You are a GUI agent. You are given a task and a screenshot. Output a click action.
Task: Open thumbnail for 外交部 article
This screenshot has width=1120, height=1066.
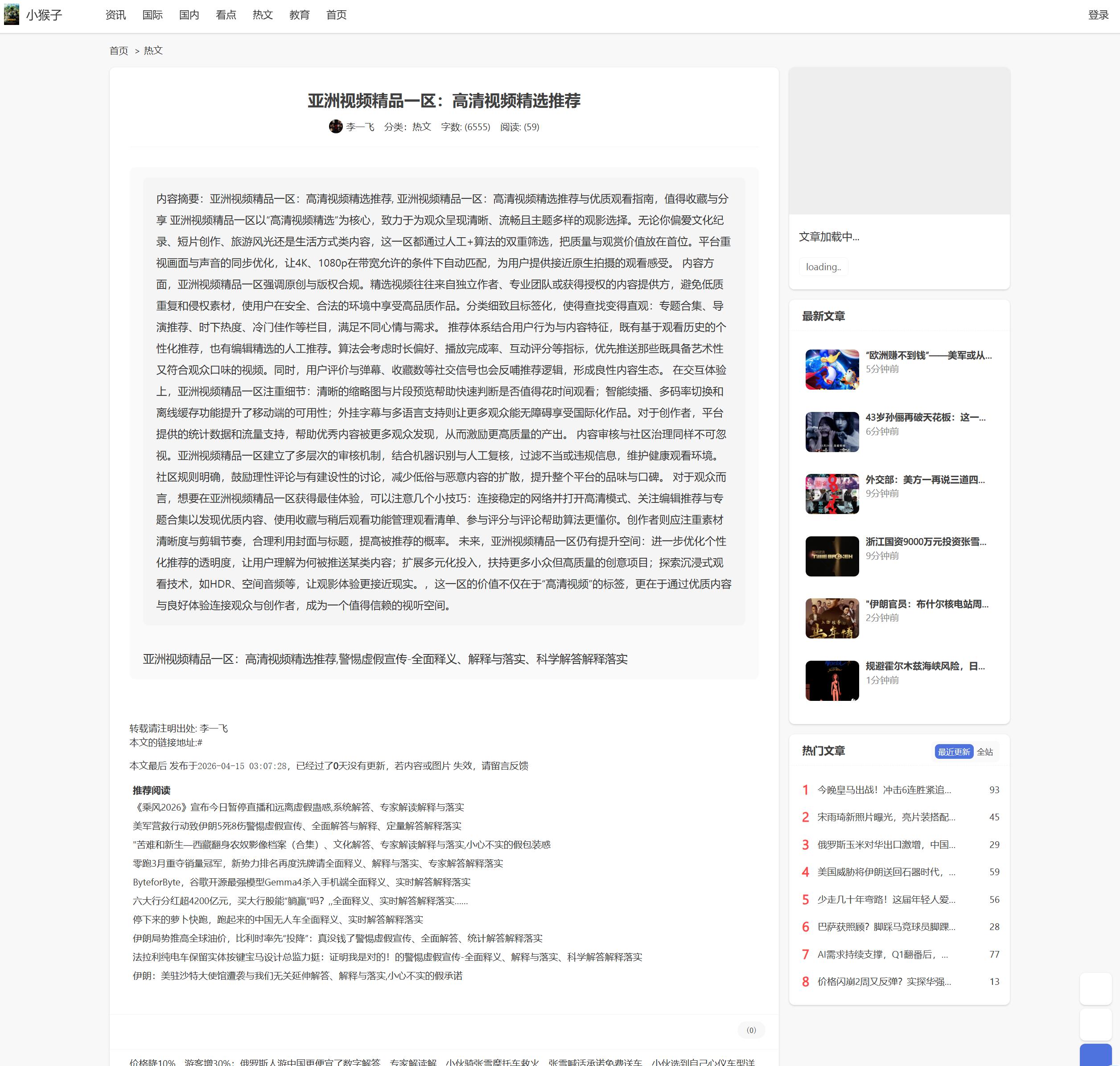832,494
